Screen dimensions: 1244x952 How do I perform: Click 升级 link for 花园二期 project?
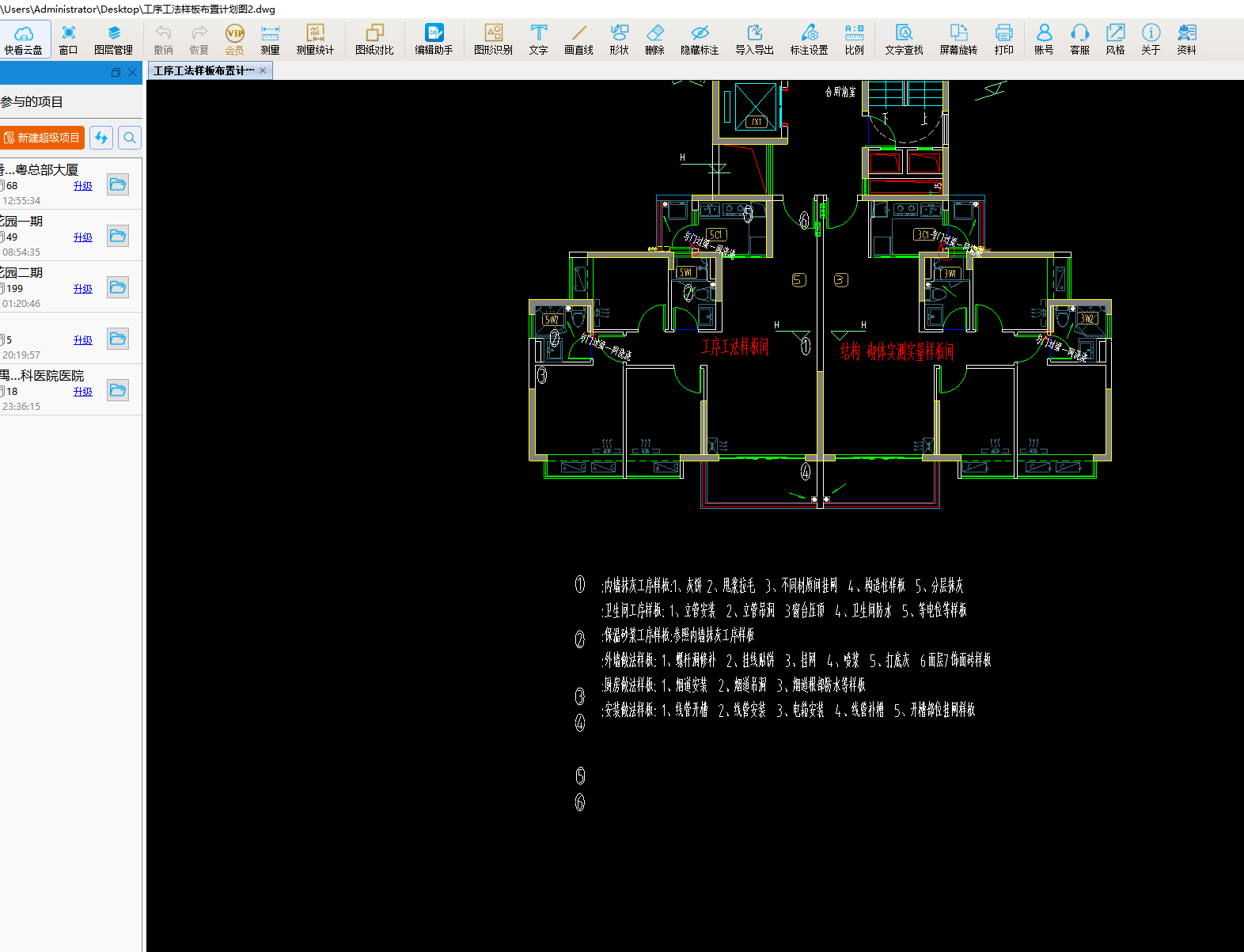click(83, 289)
